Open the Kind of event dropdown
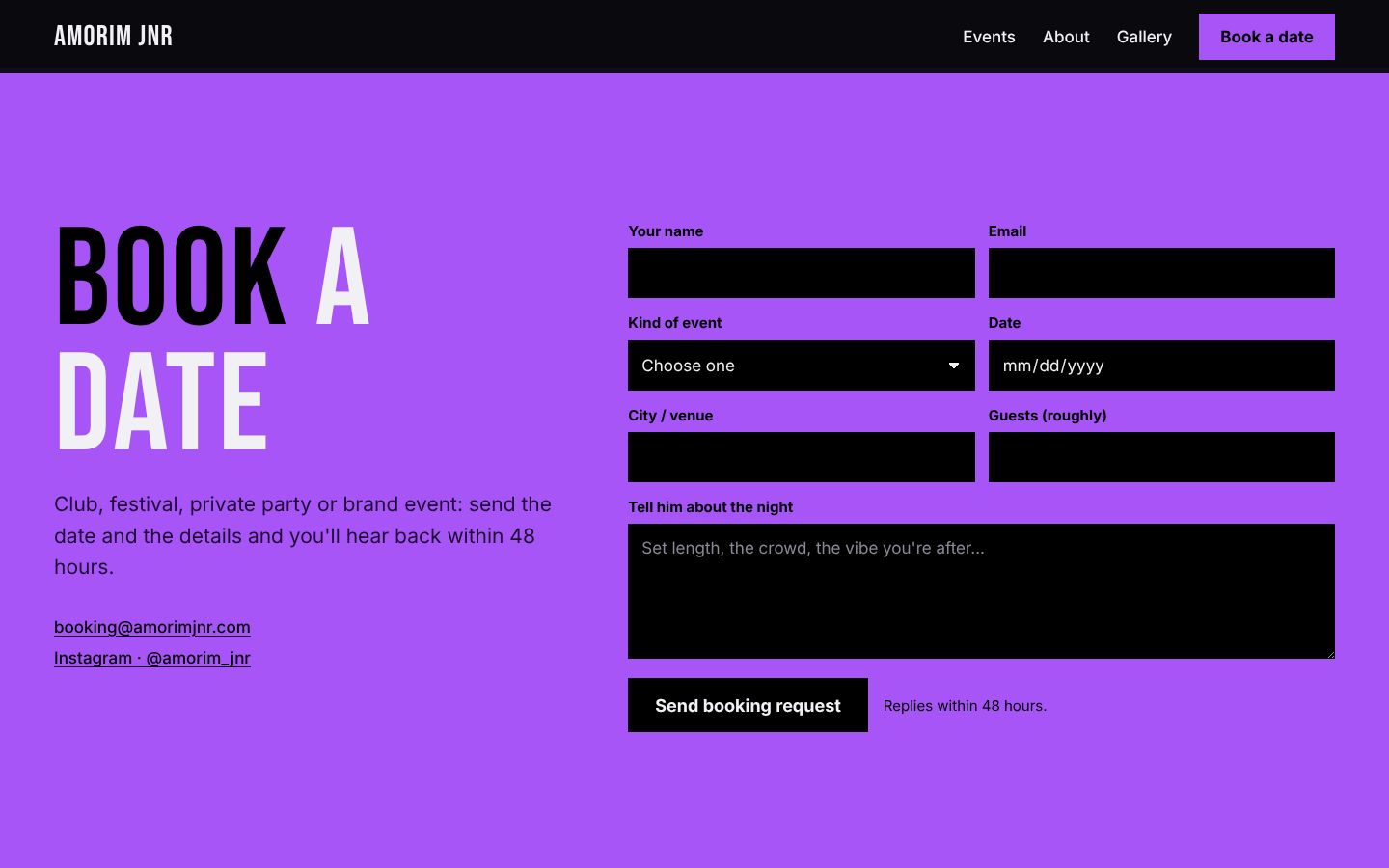The height and width of the screenshot is (868, 1389). [802, 366]
